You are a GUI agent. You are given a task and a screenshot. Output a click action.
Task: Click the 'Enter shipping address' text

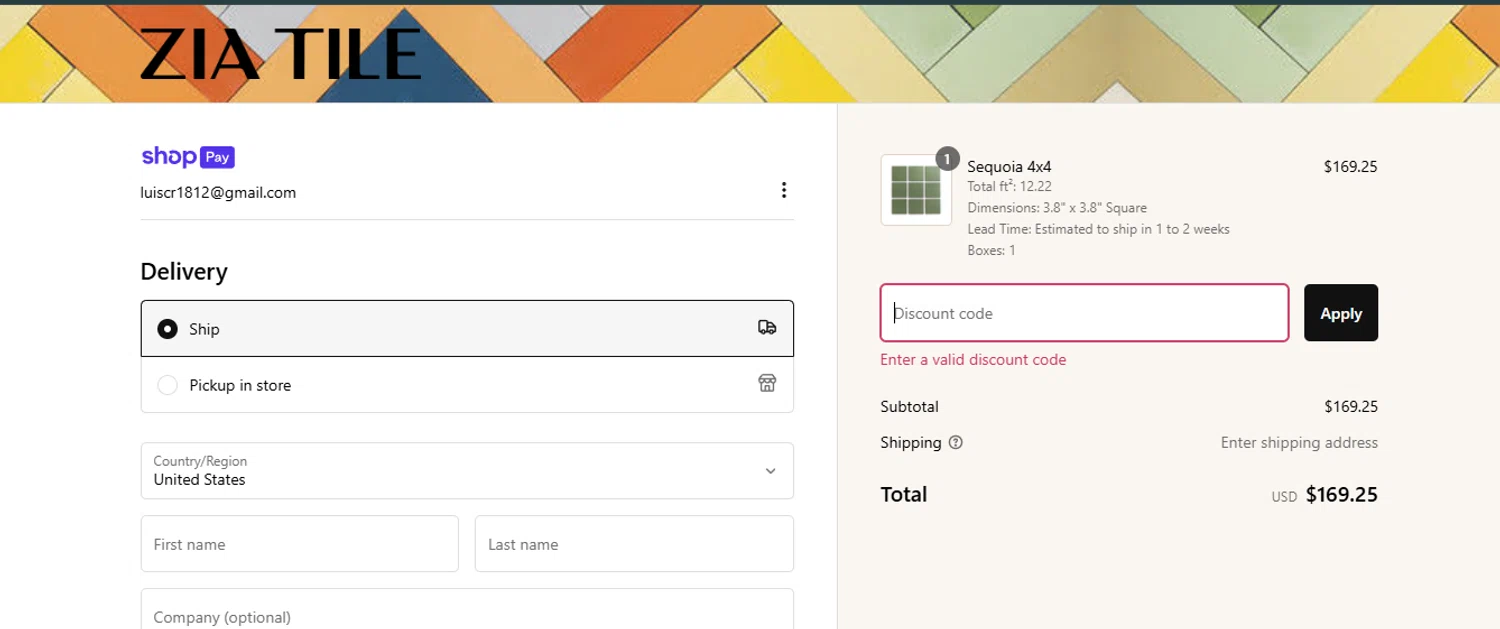1299,442
